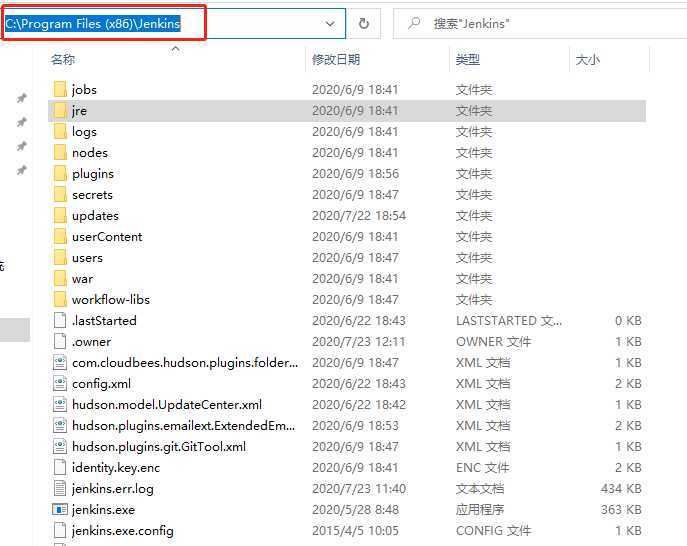Click the LASTSTARTED type cell

(x=509, y=321)
